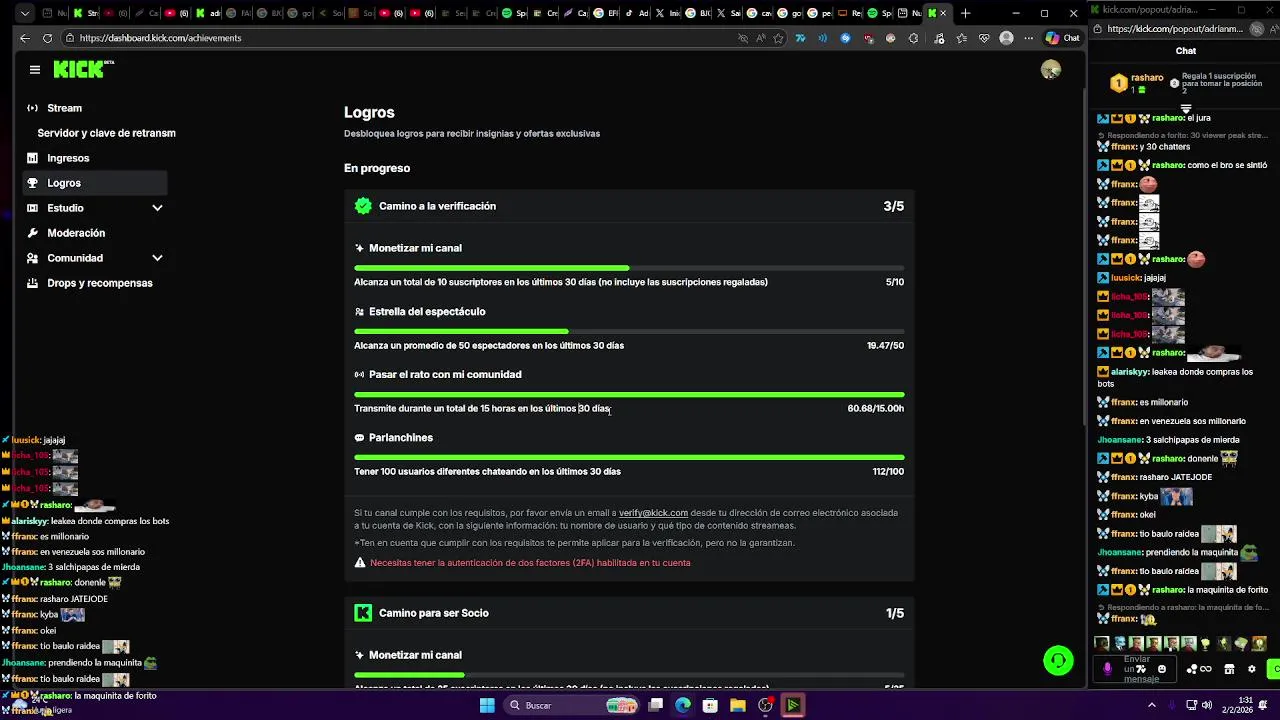The height and width of the screenshot is (720, 1280).
Task: Click the infinity icon in chat popout
Action: pyautogui.click(x=1206, y=669)
